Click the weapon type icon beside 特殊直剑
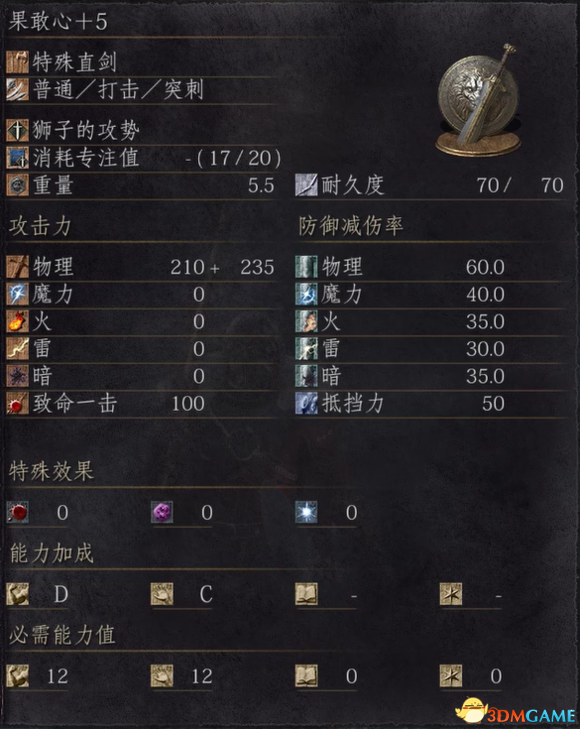The width and height of the screenshot is (580, 729). (x=18, y=62)
